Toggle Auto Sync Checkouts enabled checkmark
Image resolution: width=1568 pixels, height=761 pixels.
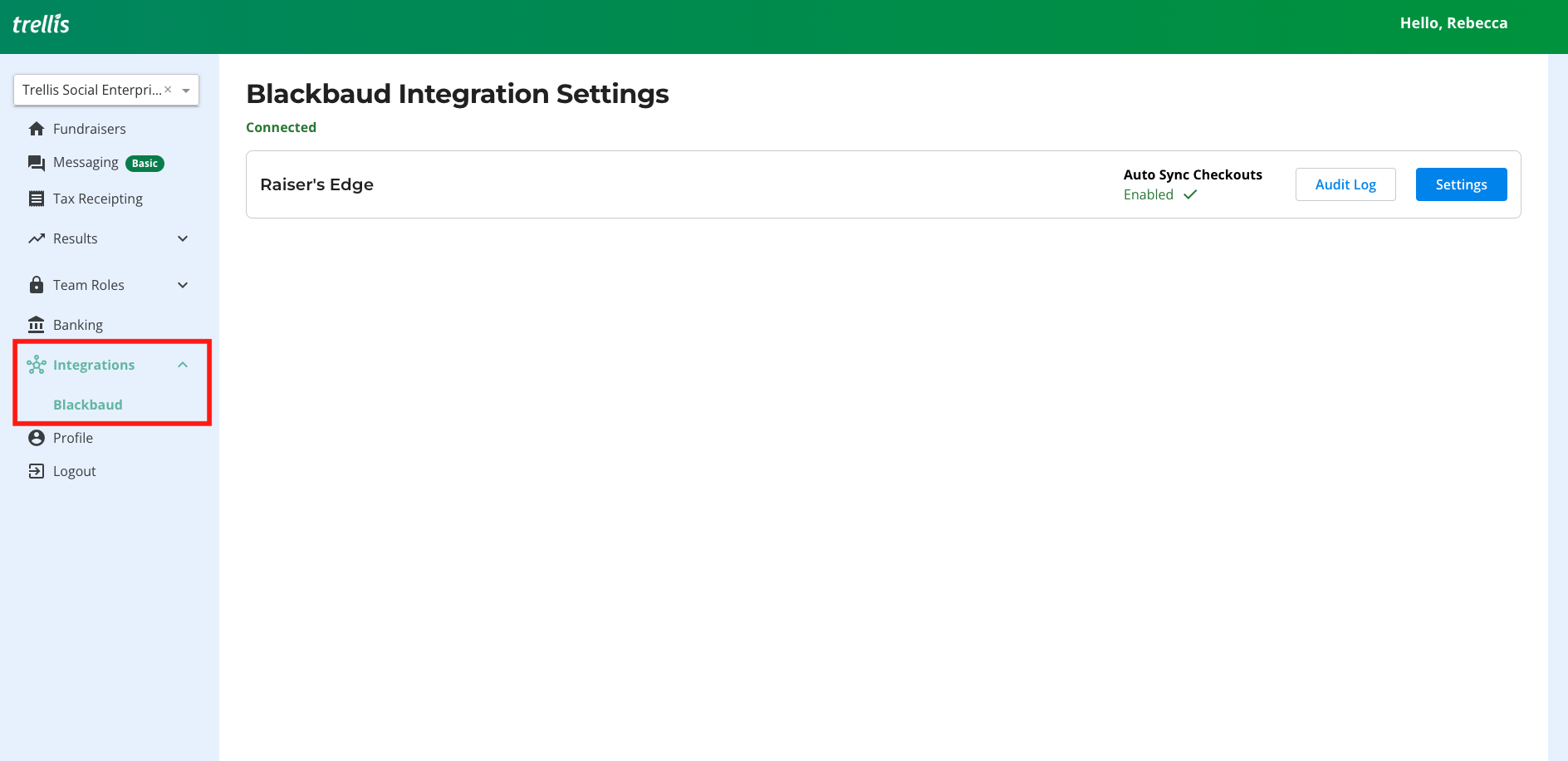pos(1189,194)
